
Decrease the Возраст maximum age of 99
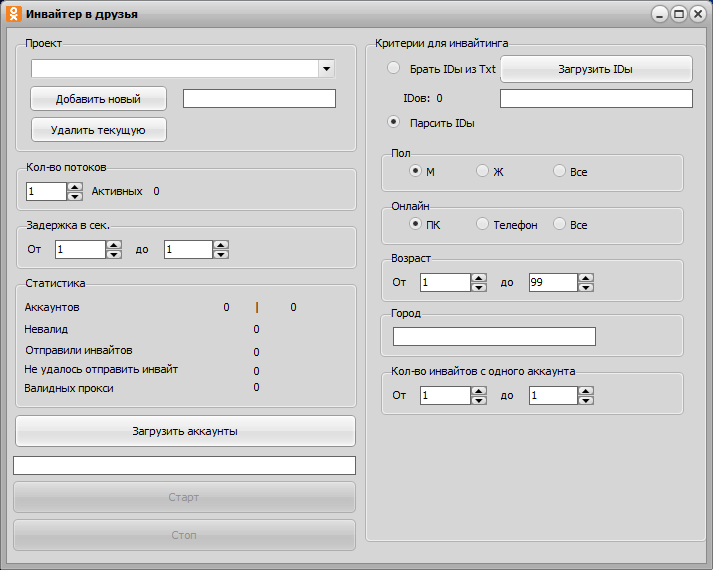[586, 288]
